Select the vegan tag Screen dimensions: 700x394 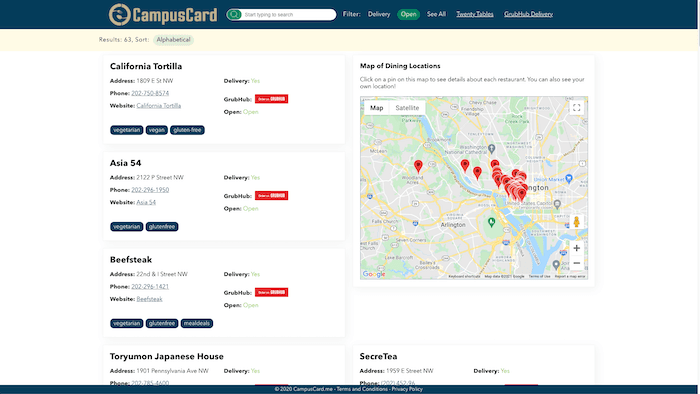click(x=157, y=130)
